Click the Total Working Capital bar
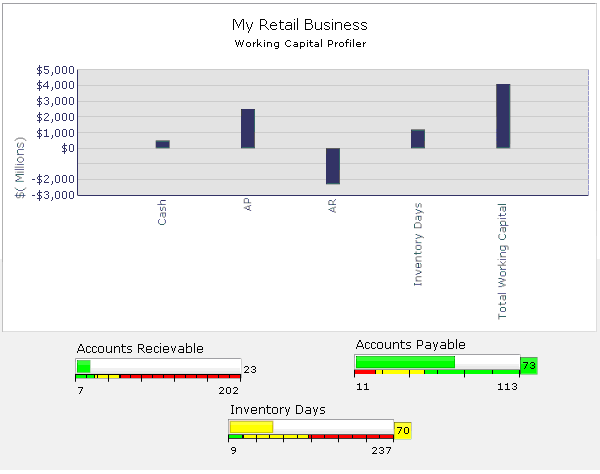 point(503,116)
